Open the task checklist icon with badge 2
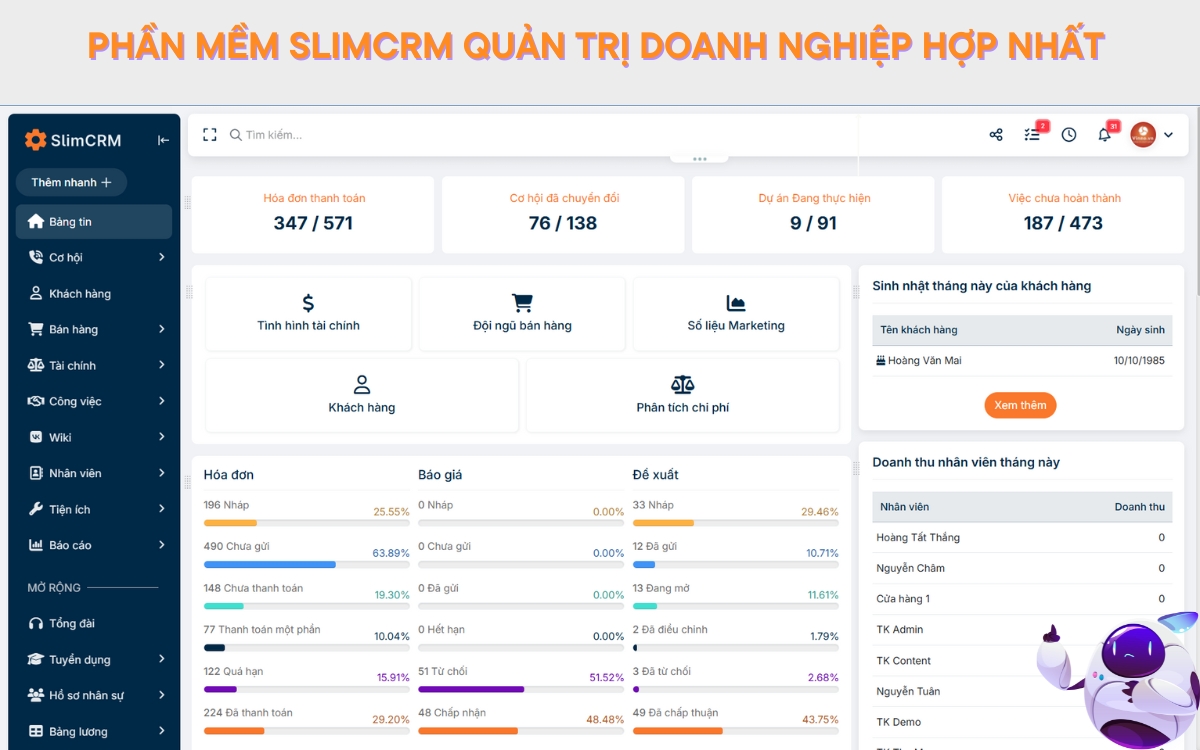The image size is (1200, 750). tap(1032, 134)
